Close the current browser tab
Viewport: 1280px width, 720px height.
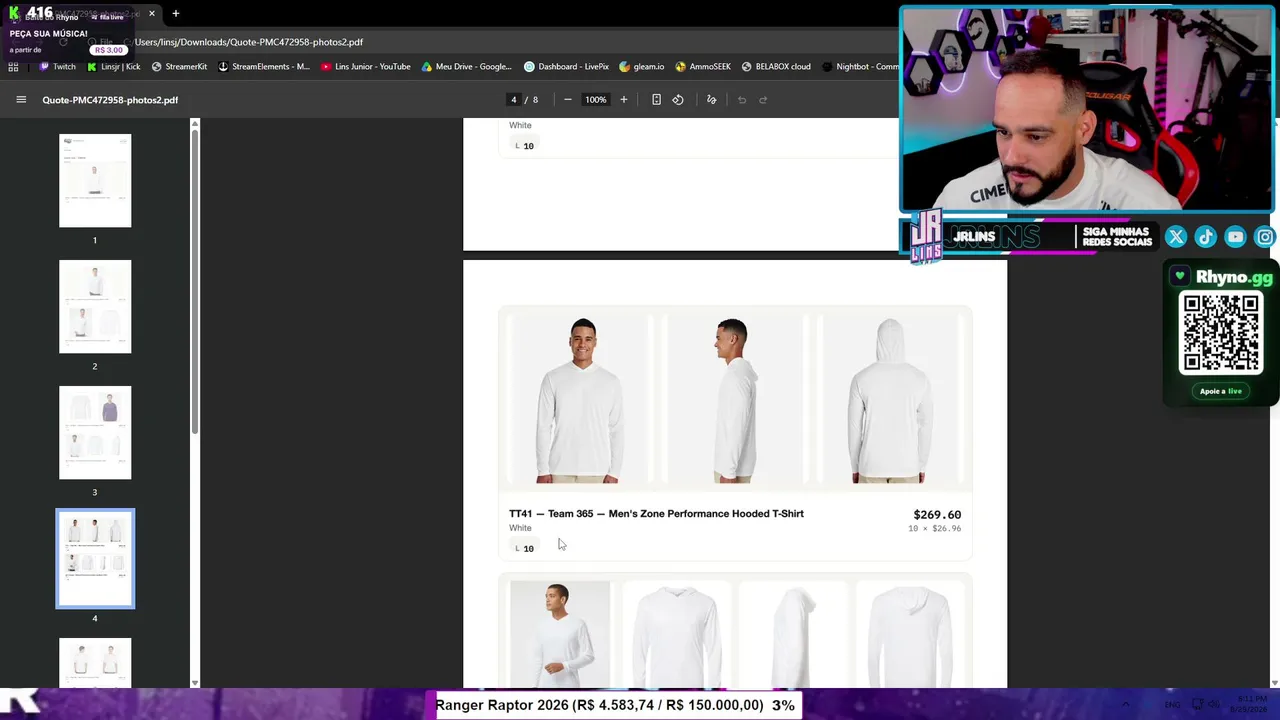(x=151, y=13)
